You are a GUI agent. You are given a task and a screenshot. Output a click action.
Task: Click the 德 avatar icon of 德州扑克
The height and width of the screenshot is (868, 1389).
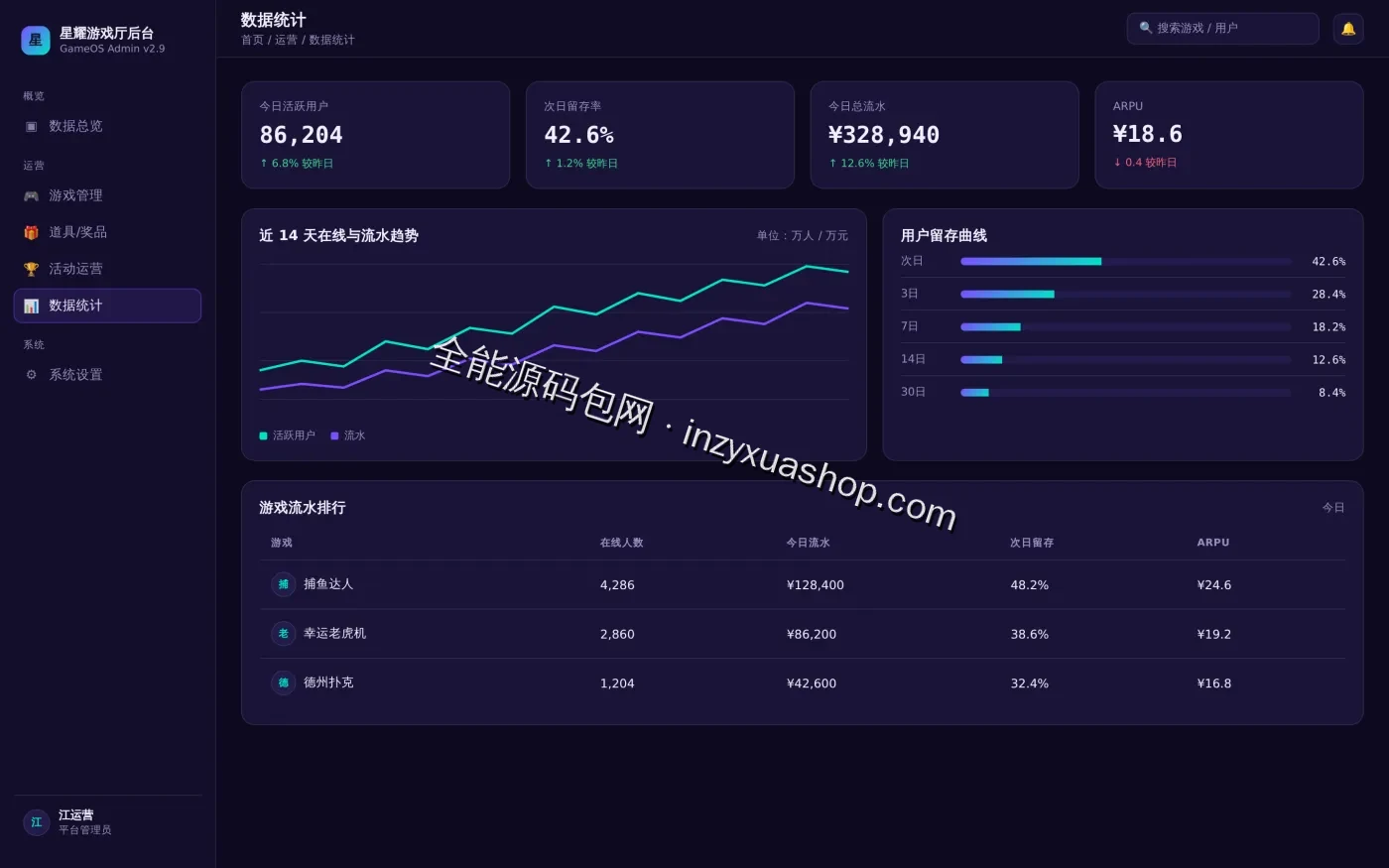click(283, 682)
